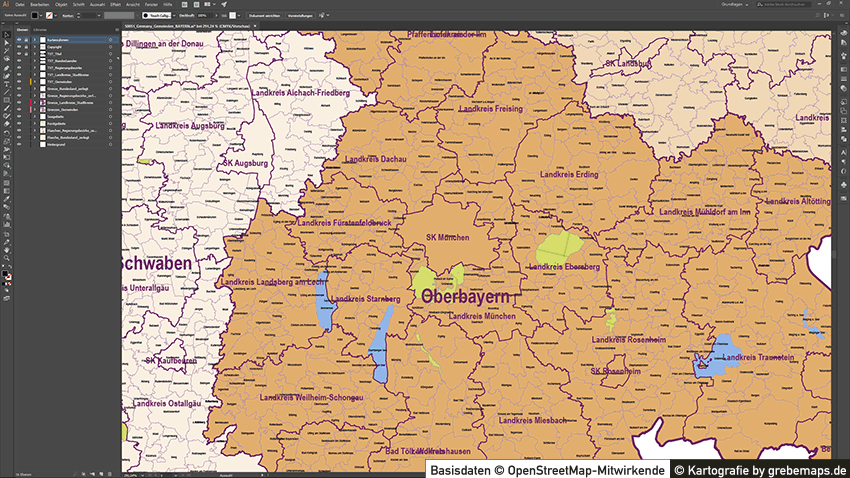
Task: Click the Voreinstellungen button
Action: (x=304, y=16)
